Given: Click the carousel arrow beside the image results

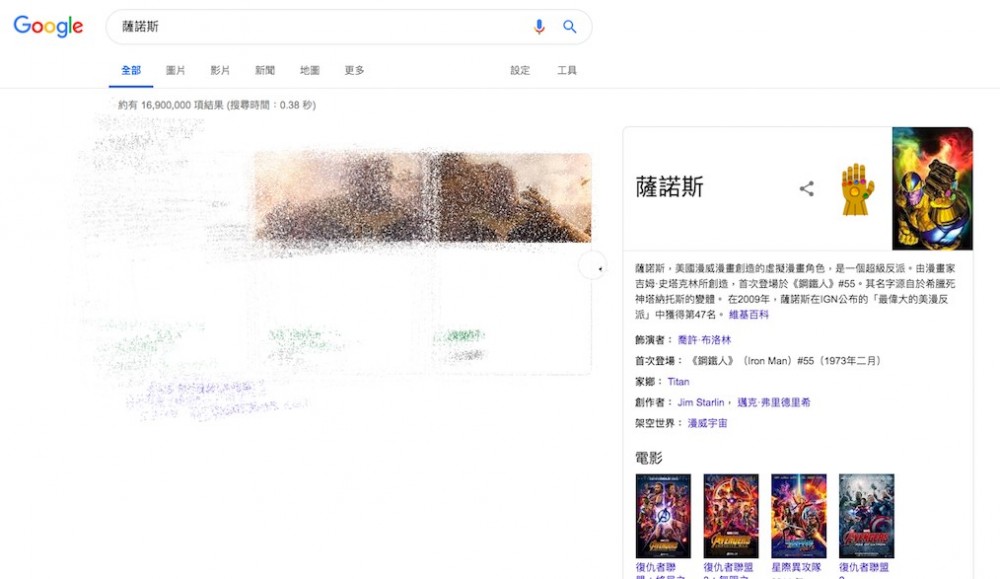Looking at the screenshot, I should (593, 267).
